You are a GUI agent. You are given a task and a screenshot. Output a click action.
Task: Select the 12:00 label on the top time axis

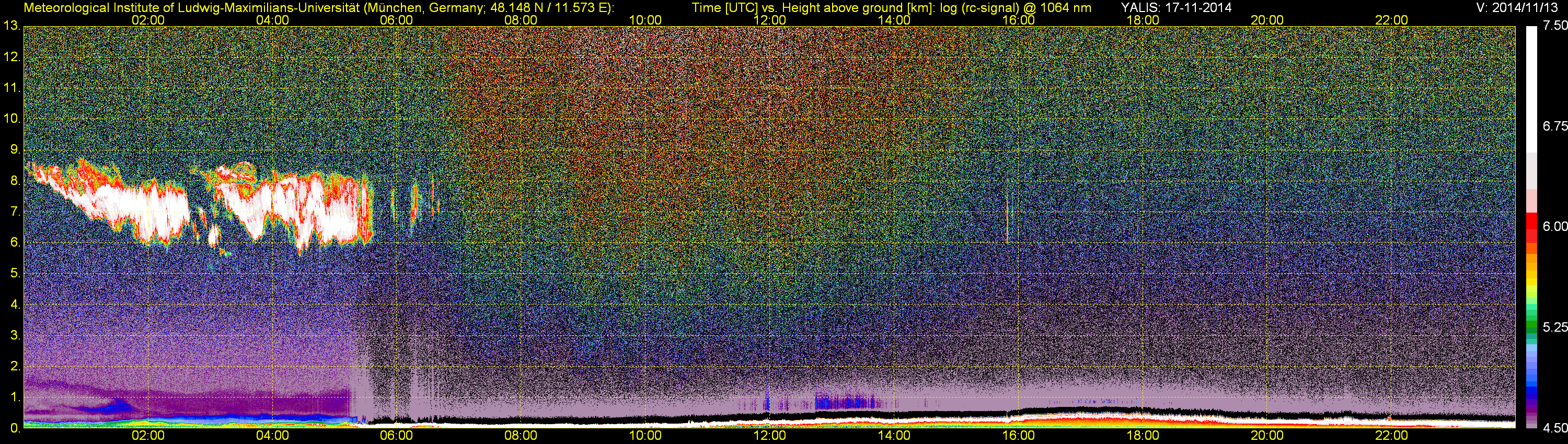(769, 20)
